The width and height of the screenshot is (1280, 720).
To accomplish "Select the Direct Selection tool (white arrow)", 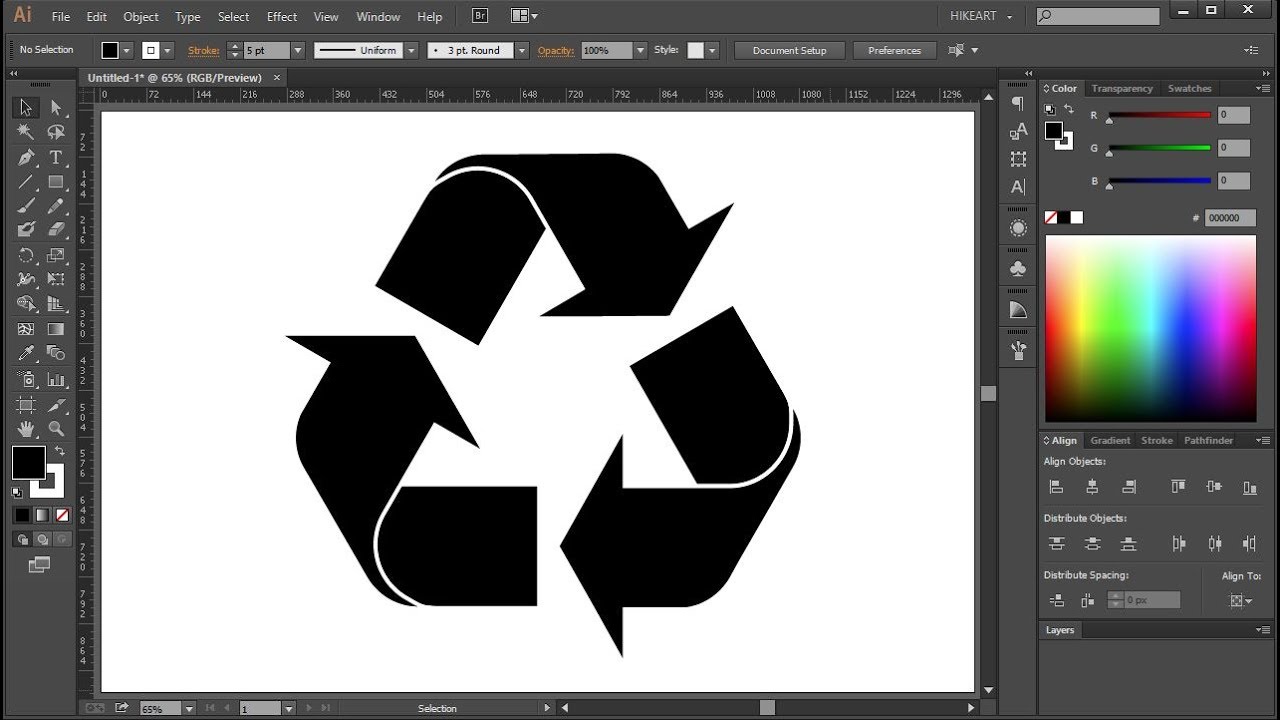I will click(56, 107).
